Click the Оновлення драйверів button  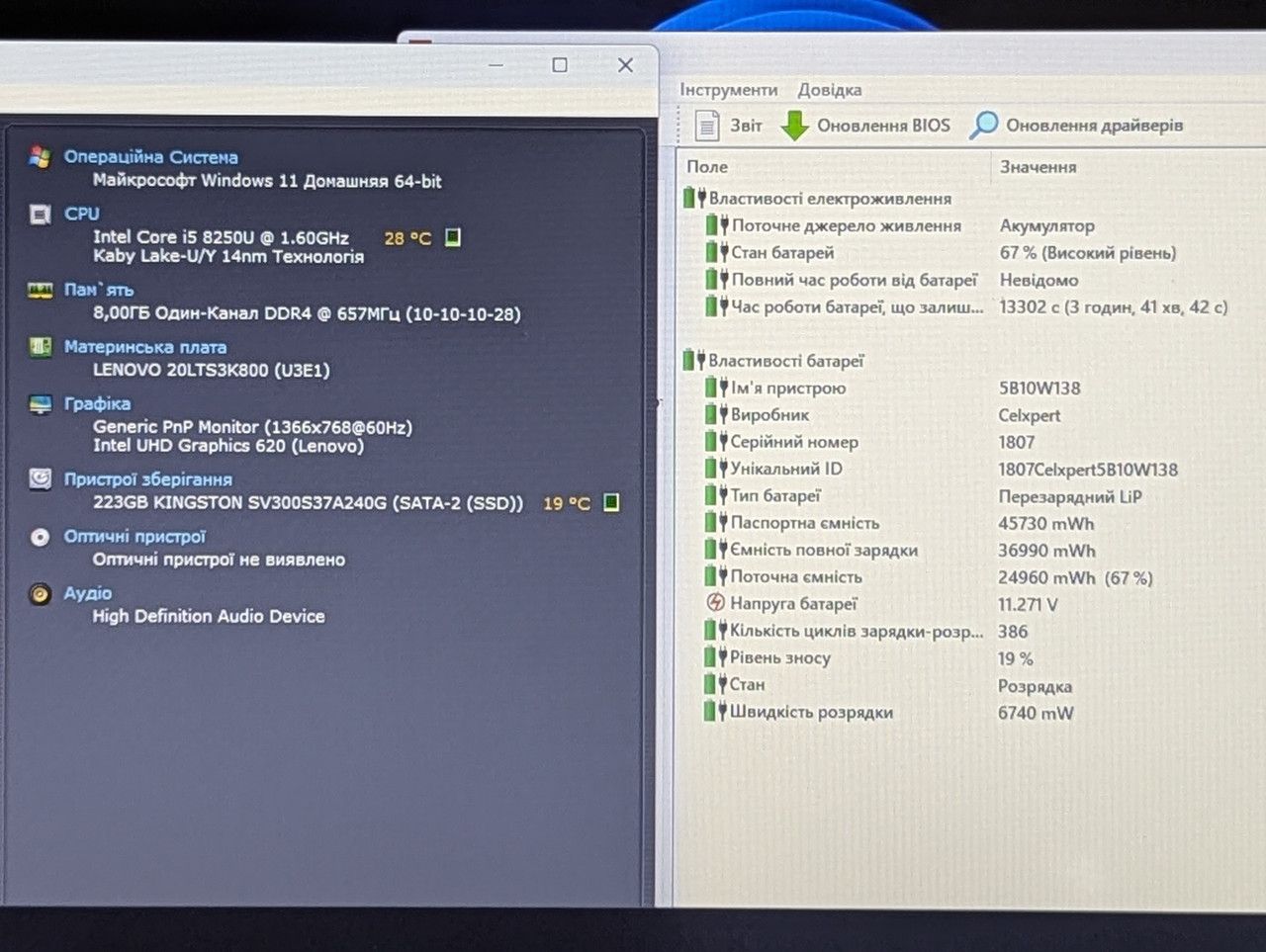(x=1076, y=126)
